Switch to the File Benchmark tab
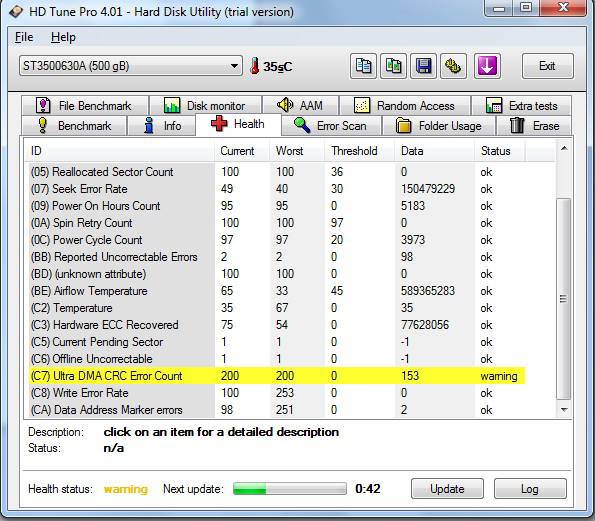The width and height of the screenshot is (595, 521). tap(85, 105)
